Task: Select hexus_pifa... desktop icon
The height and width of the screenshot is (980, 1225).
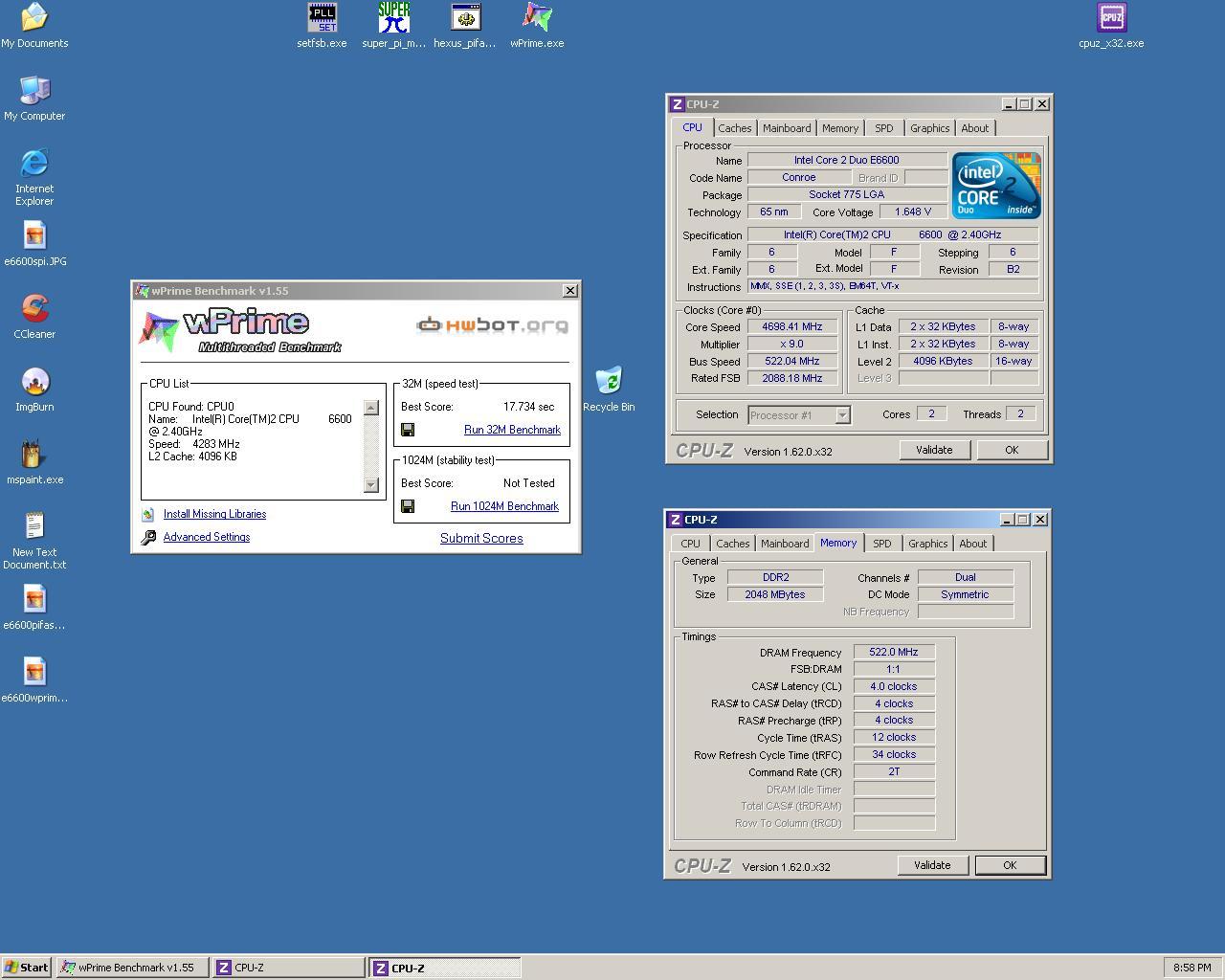Action: [465, 25]
